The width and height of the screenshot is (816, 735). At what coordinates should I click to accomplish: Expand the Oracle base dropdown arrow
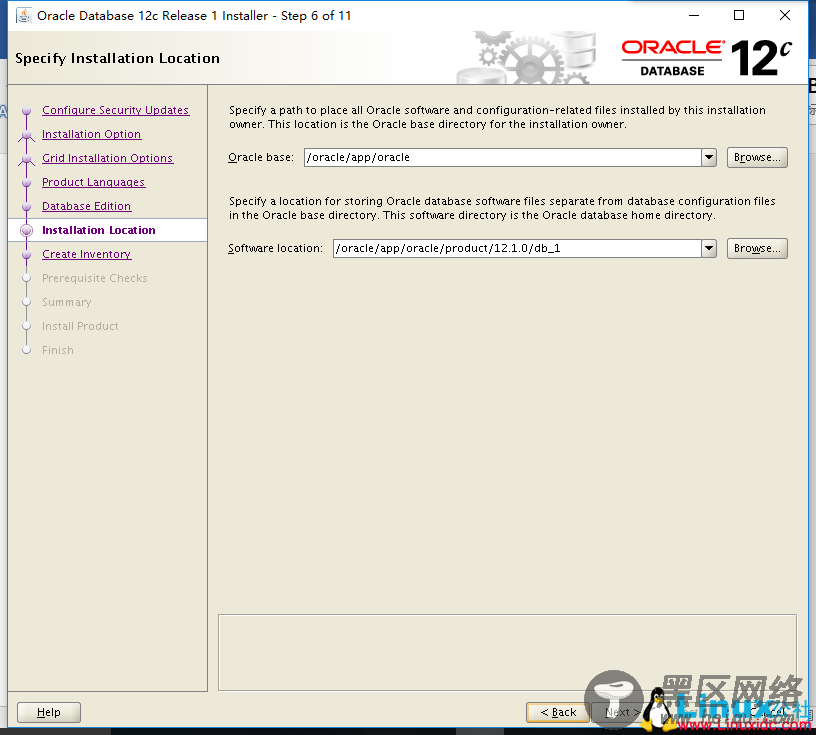[x=709, y=157]
